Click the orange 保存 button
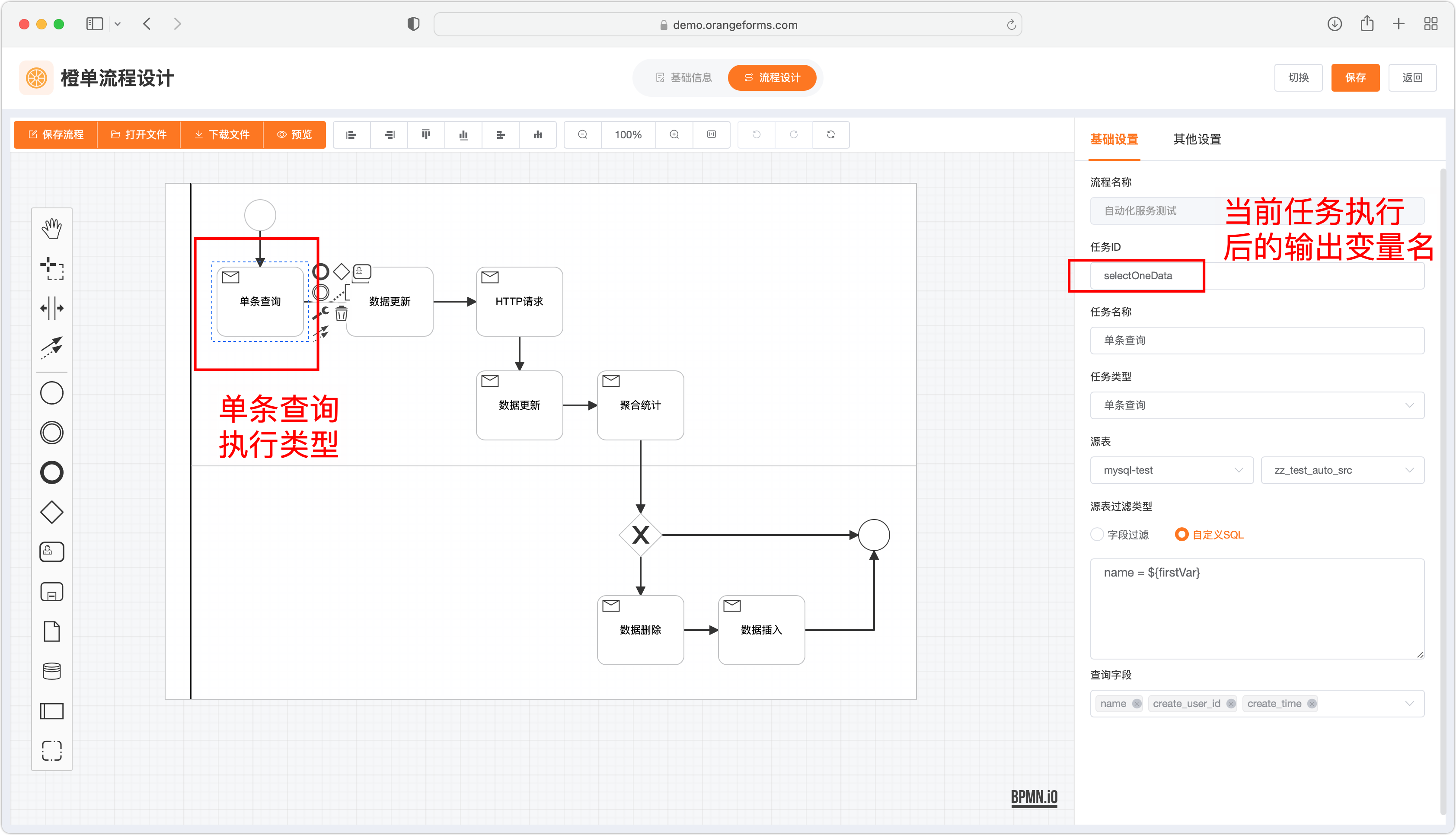1456x835 pixels. pos(1356,77)
